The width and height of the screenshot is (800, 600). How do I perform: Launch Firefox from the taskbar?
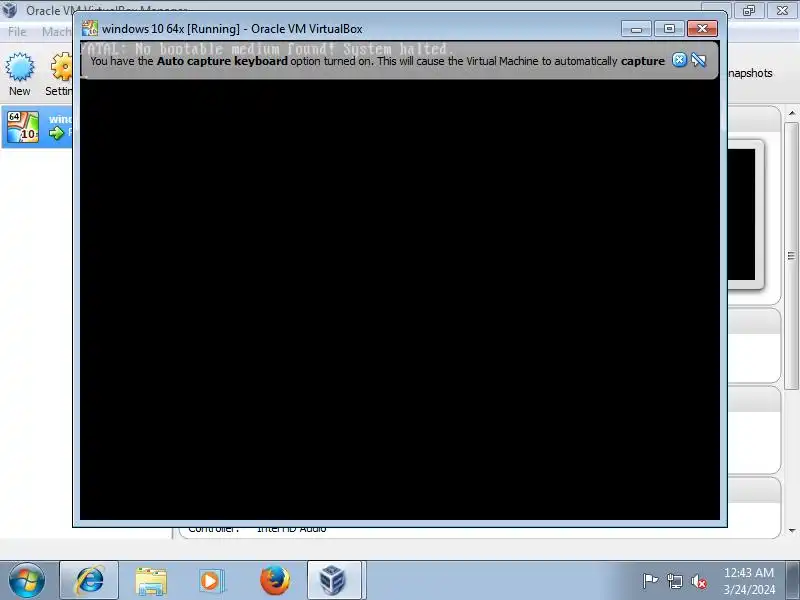(x=274, y=581)
